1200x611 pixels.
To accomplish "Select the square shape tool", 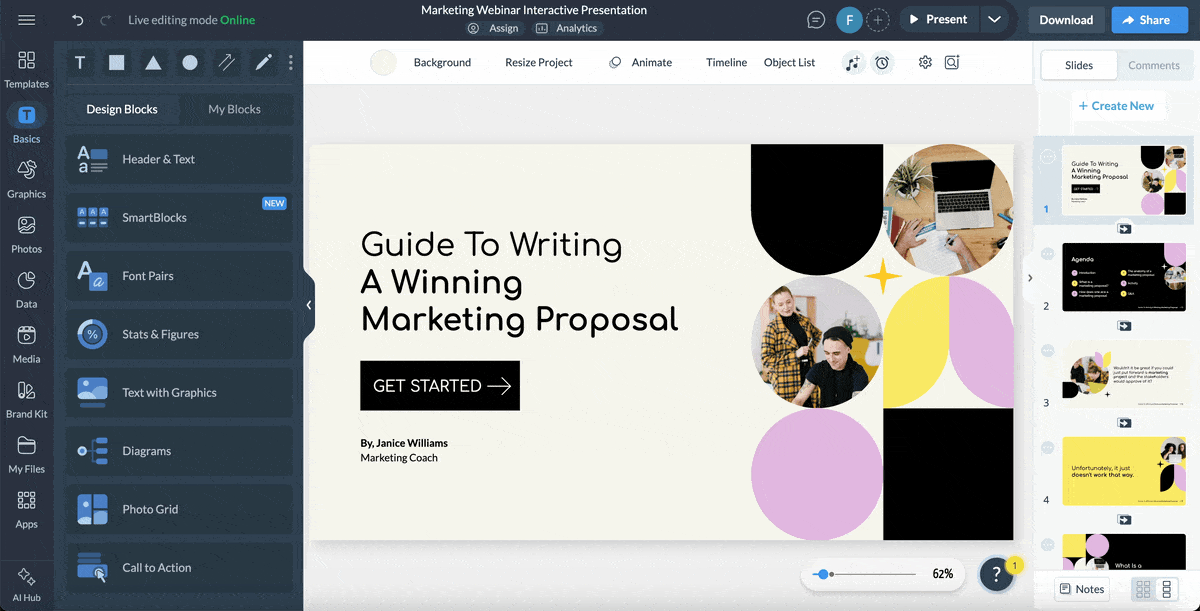I will [x=117, y=63].
